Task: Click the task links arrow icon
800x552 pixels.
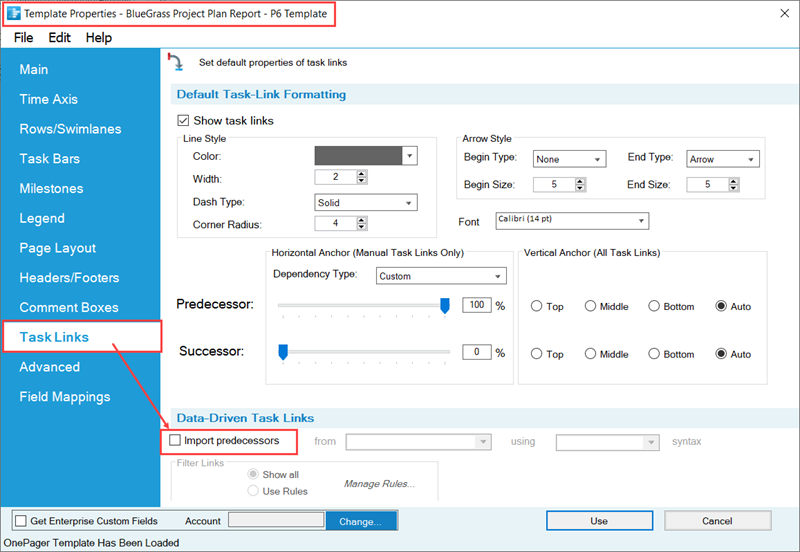Action: tap(176, 62)
